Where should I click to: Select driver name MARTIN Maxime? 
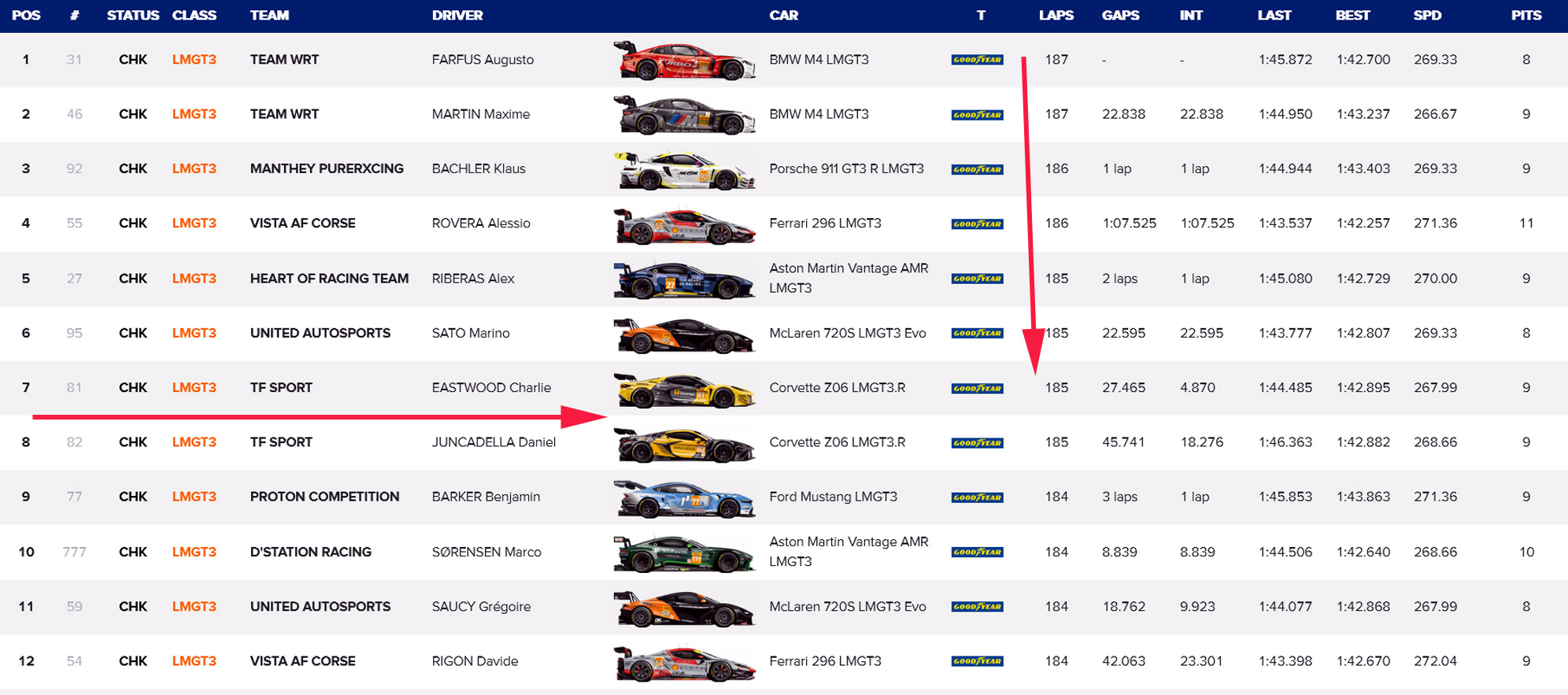[481, 114]
